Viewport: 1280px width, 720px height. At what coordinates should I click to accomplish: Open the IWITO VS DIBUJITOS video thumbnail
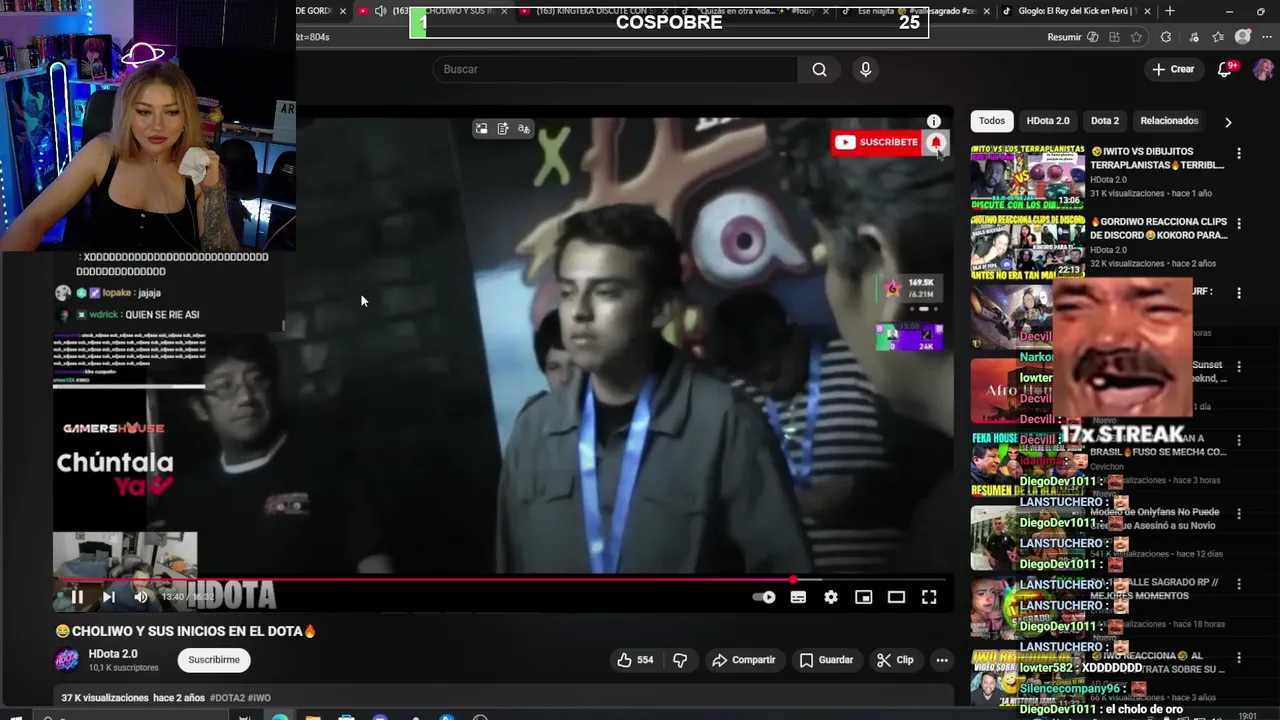pyautogui.click(x=1027, y=177)
